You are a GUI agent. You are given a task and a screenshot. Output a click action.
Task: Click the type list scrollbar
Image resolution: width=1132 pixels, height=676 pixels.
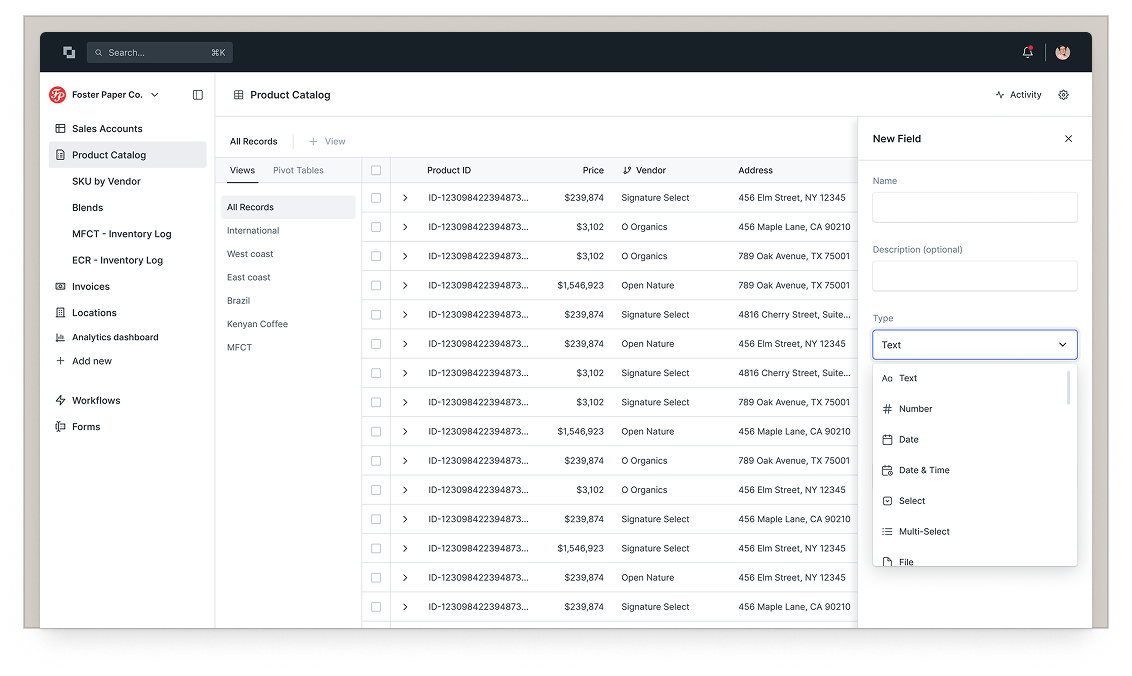[1068, 388]
